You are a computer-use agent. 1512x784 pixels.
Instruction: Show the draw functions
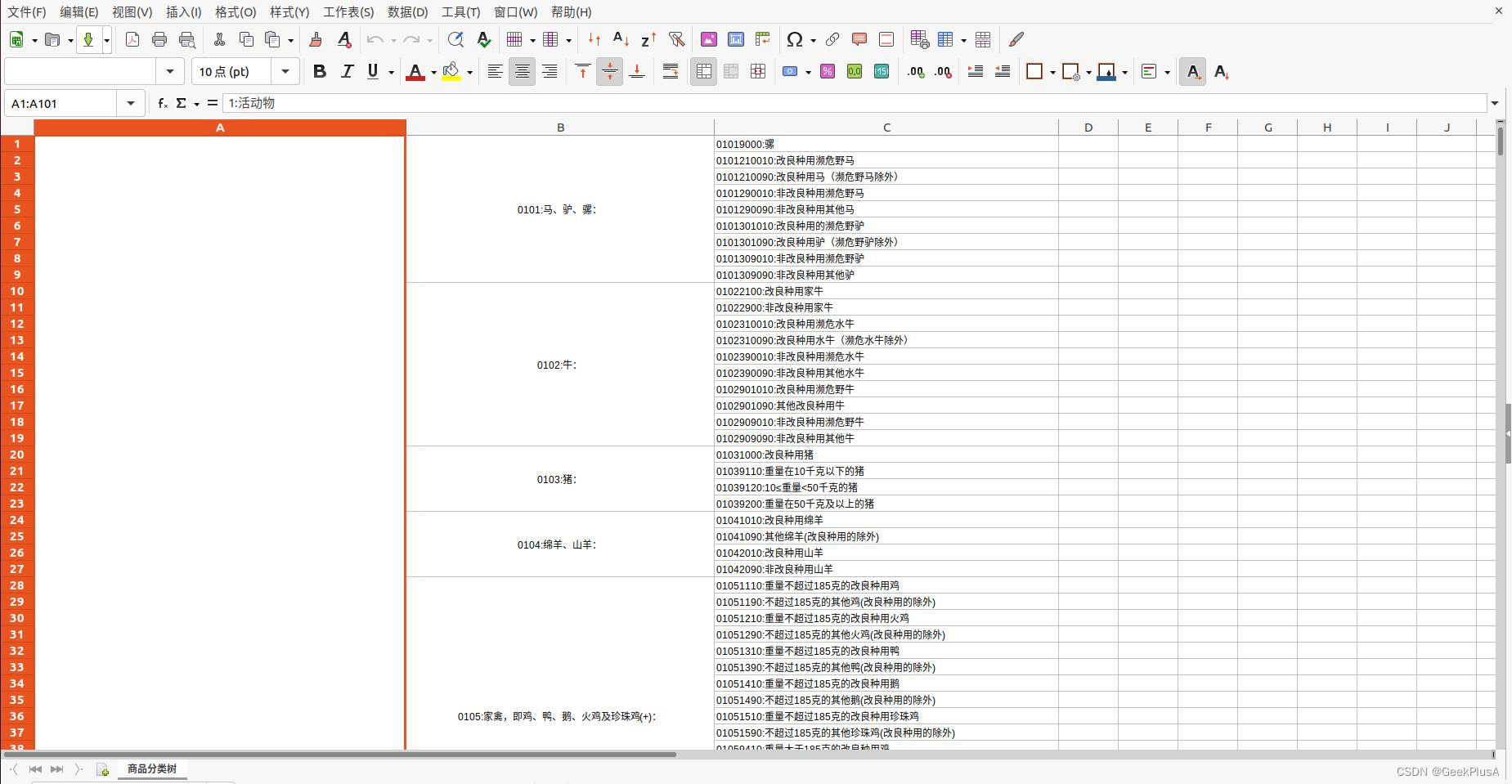tap(1016, 39)
